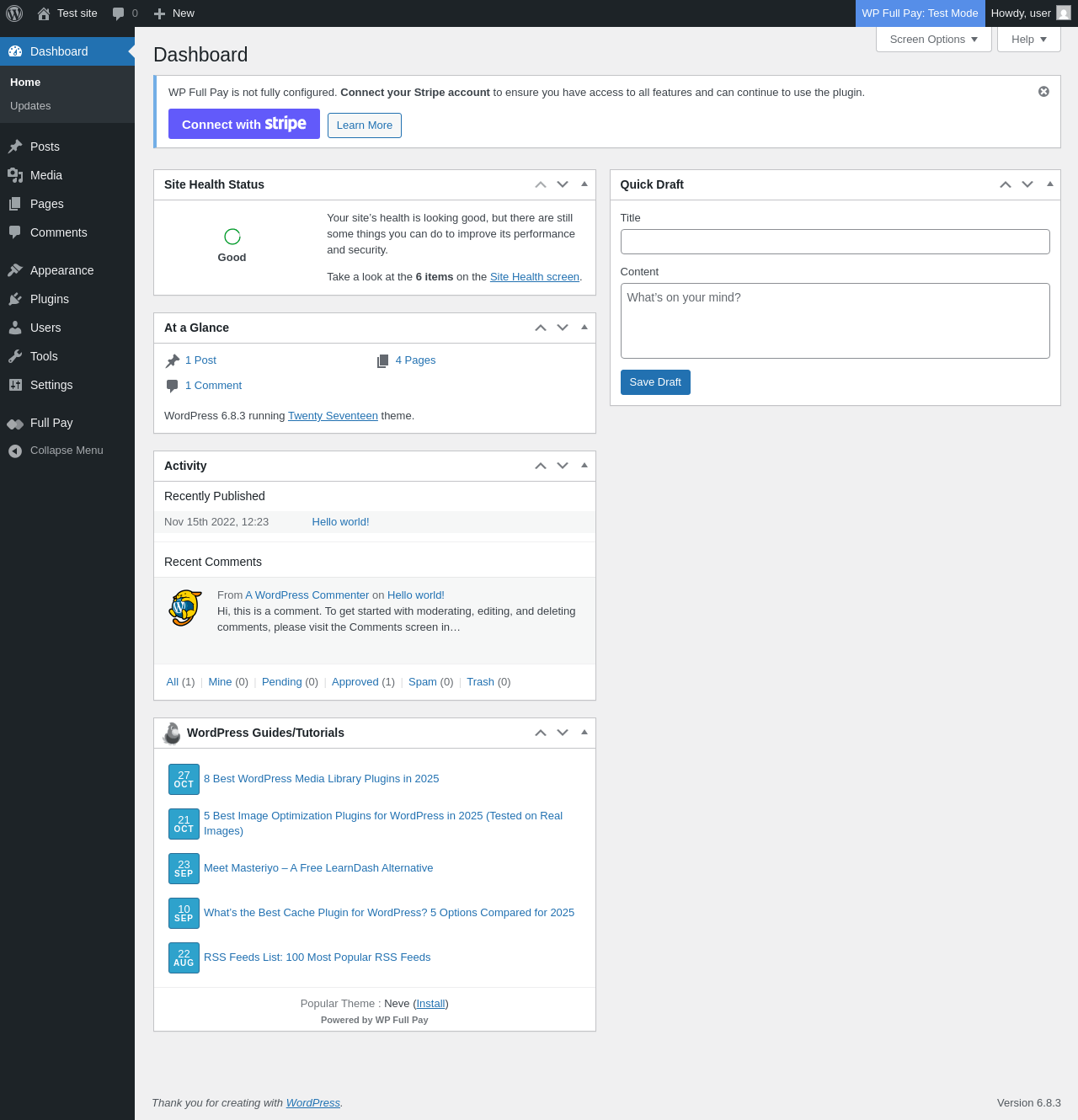1078x1120 pixels.
Task: Open the Meet Masteriyo tutorial link
Action: [318, 868]
